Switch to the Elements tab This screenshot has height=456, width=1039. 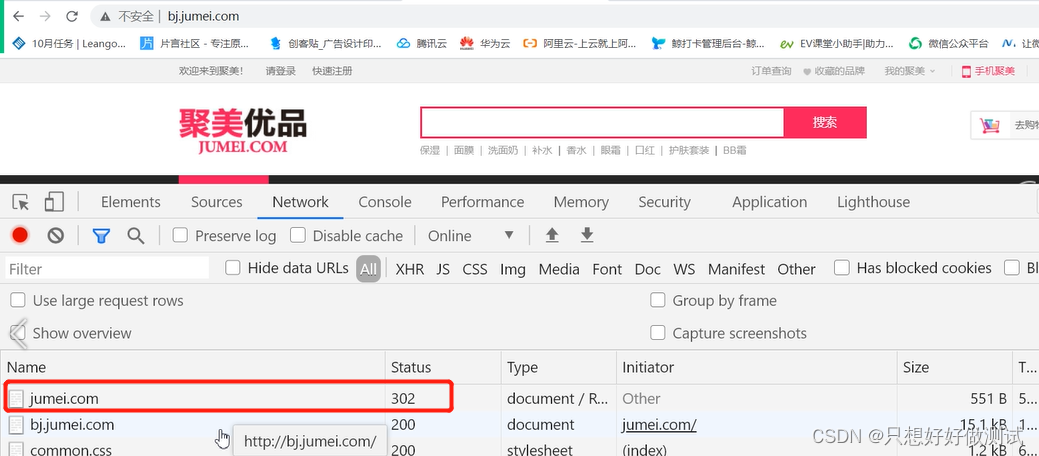click(131, 202)
